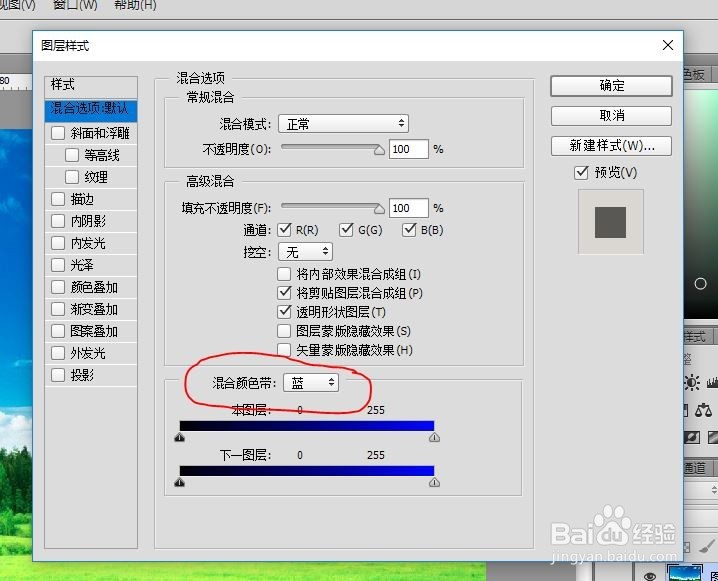
Task: Uncheck 将剪贴图层混合成组(P) option
Action: point(284,293)
